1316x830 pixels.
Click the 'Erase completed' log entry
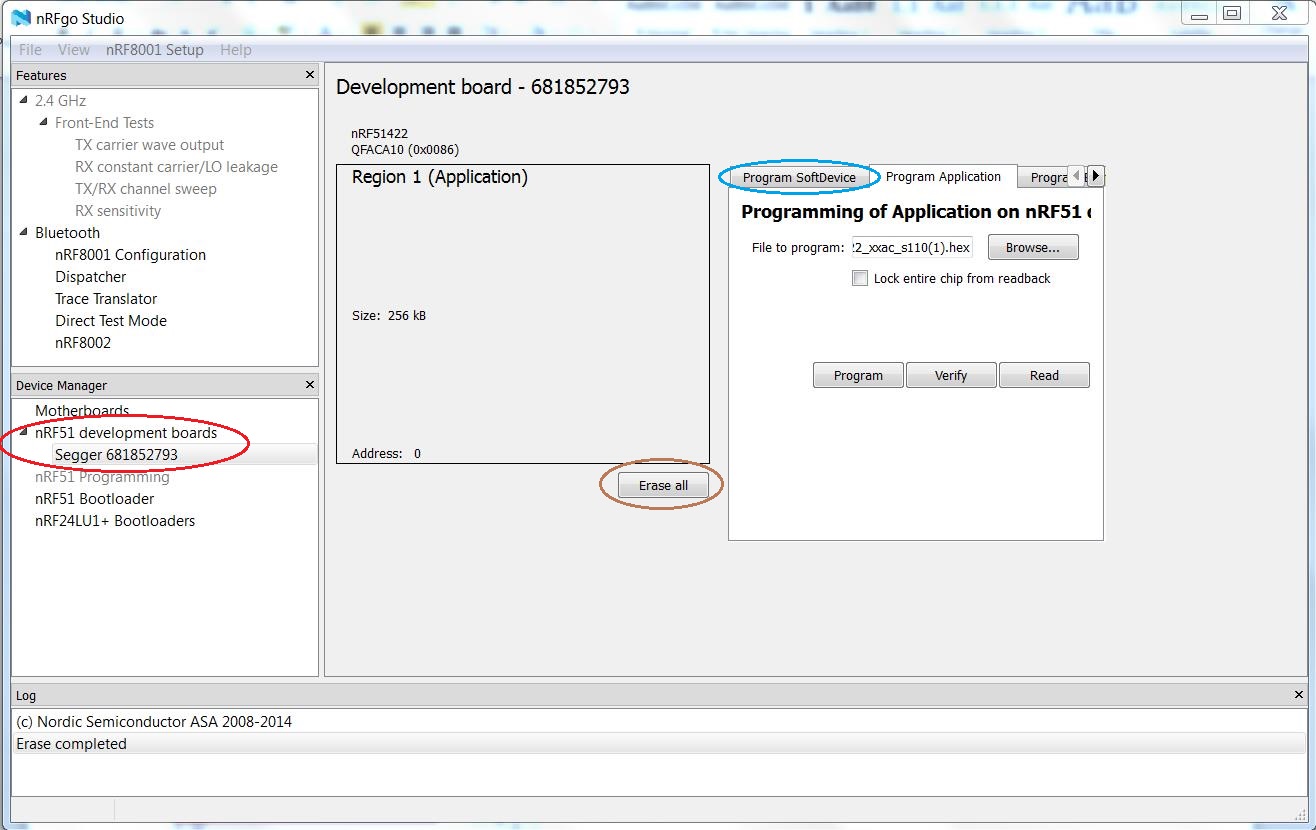pos(72,744)
